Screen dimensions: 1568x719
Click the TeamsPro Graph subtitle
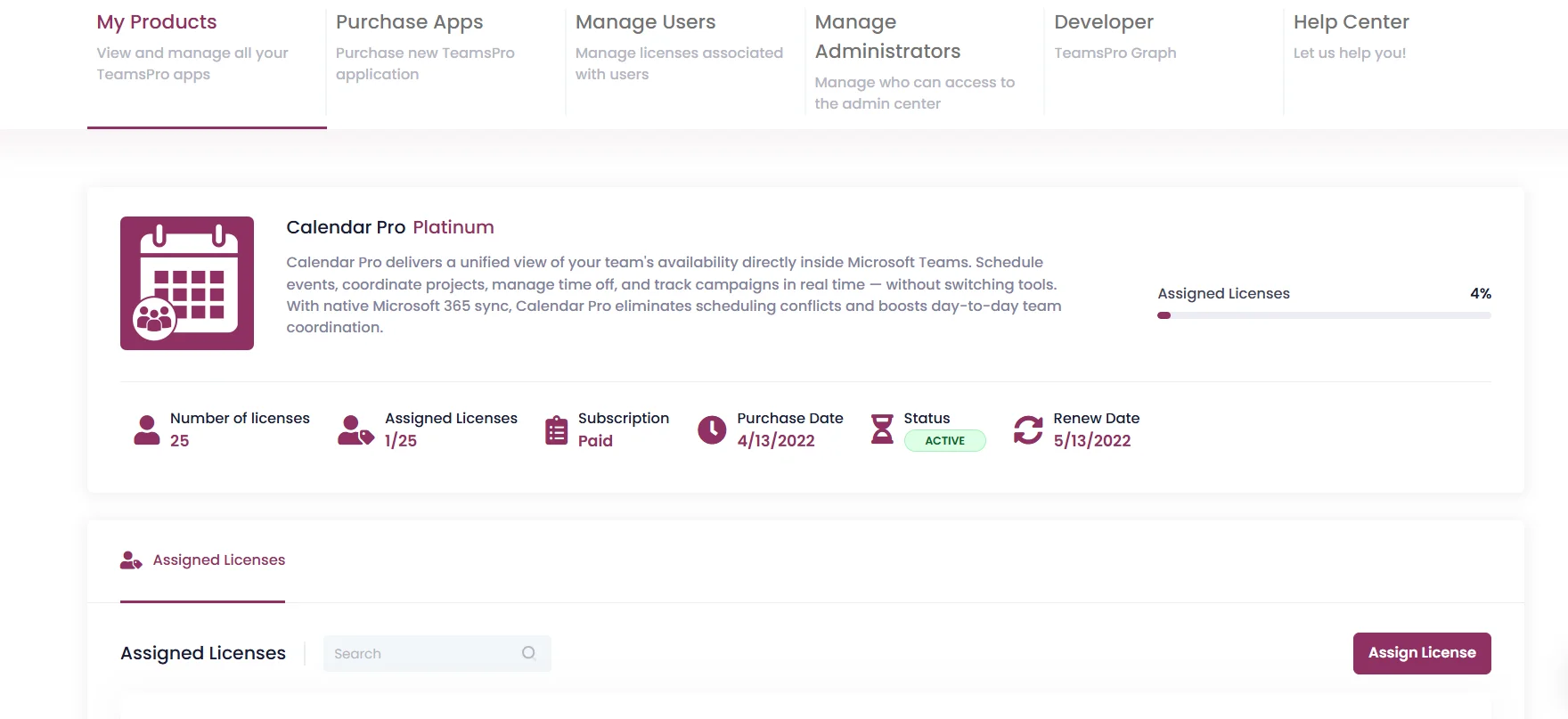1115,53
